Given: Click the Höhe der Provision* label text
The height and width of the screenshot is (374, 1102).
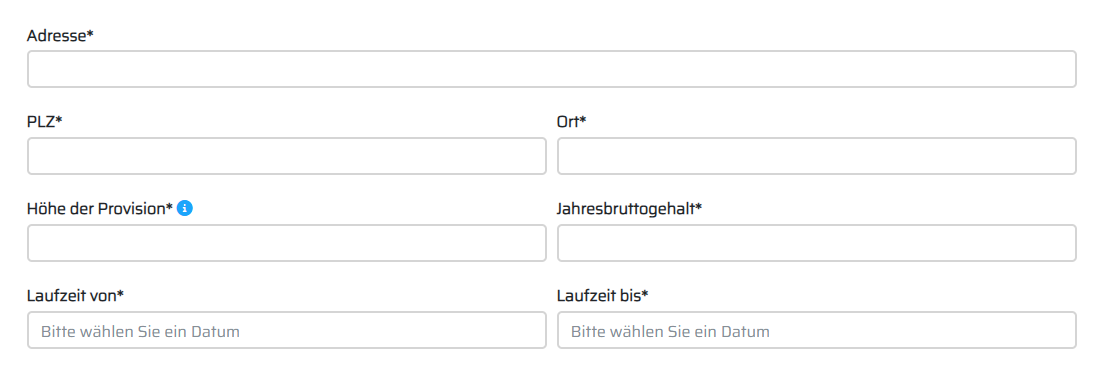Looking at the screenshot, I should [100, 209].
